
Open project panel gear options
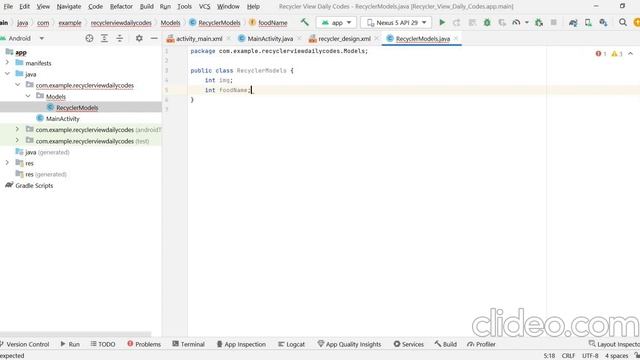139,38
